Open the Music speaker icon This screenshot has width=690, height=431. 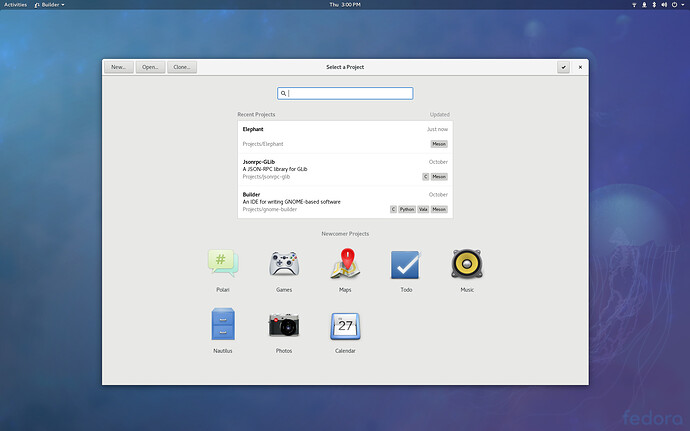(467, 264)
